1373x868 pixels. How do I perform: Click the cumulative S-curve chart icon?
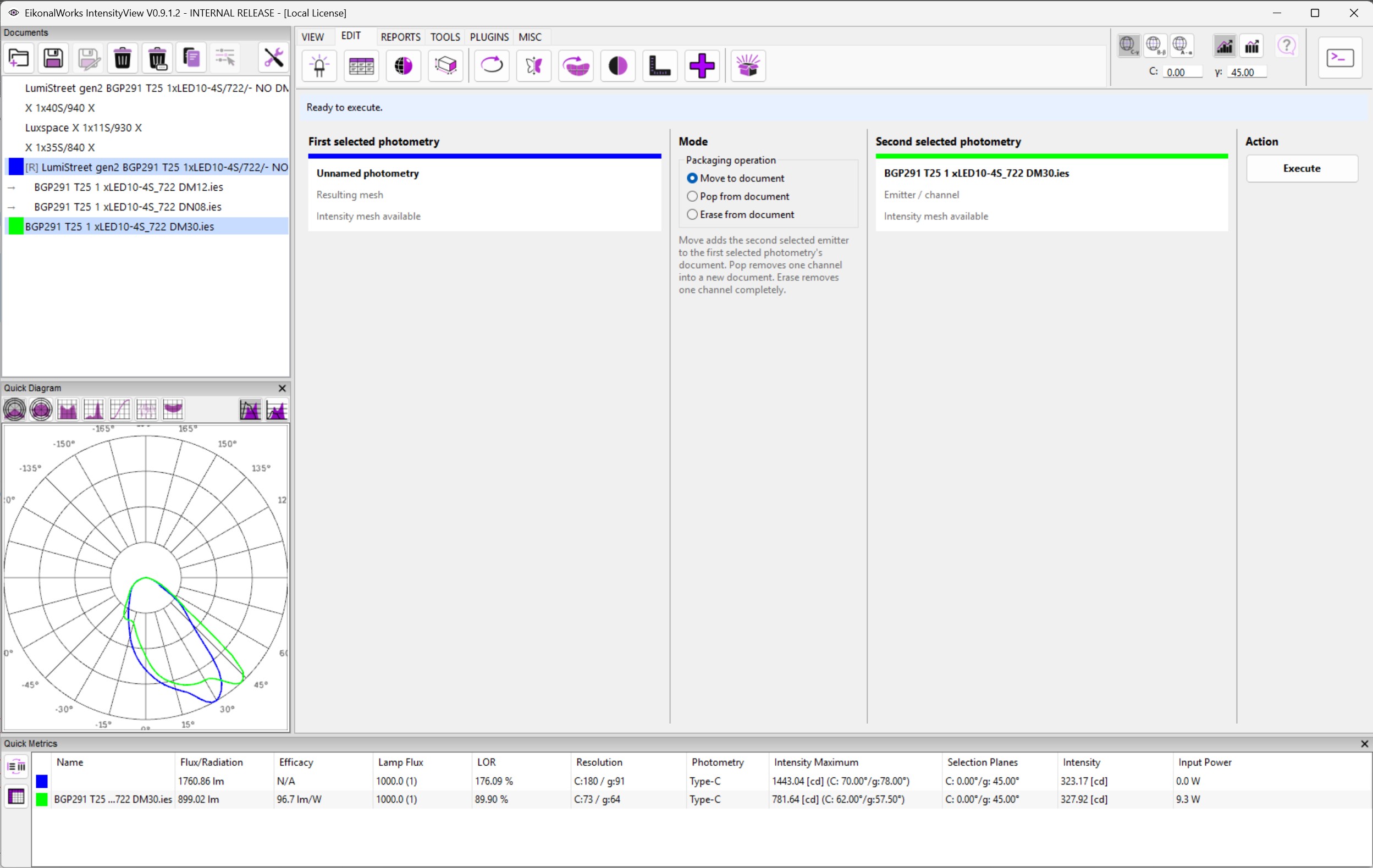click(120, 410)
